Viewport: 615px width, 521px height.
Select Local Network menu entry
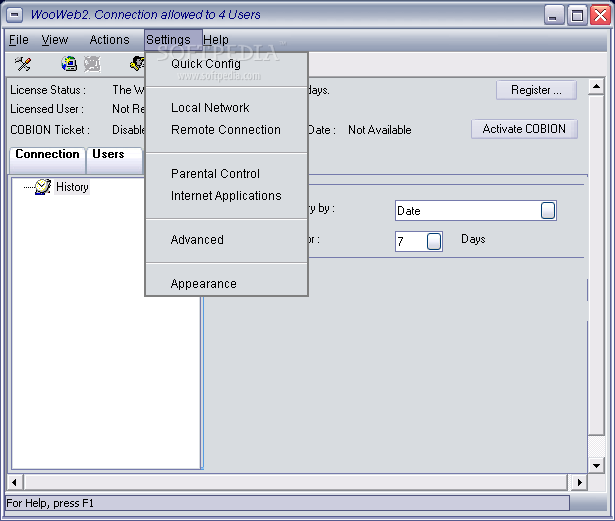[x=226, y=107]
